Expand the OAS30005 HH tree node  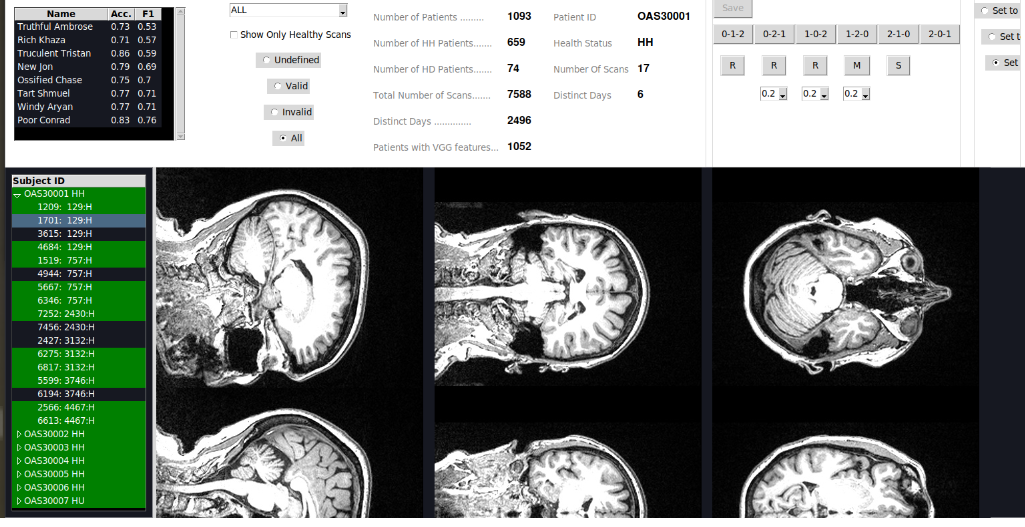[x=18, y=474]
